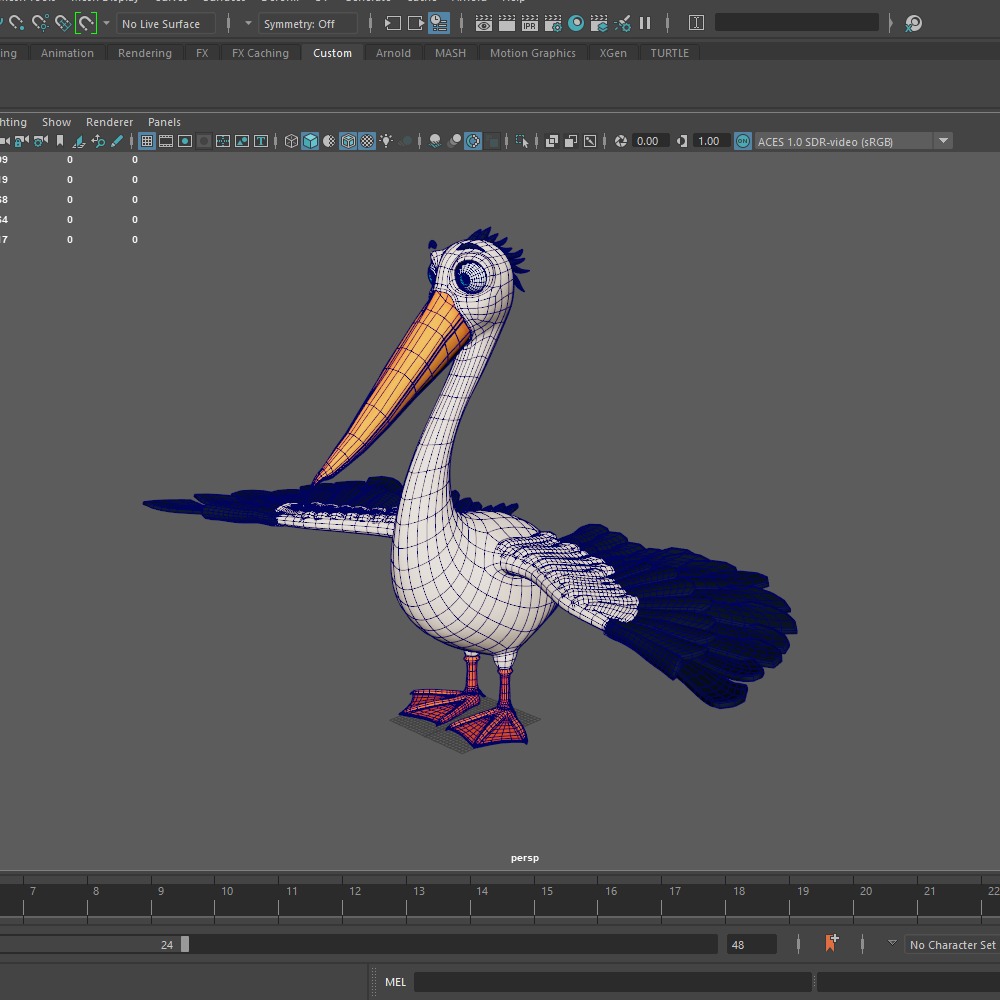Click the pause viewport update icon

[645, 24]
